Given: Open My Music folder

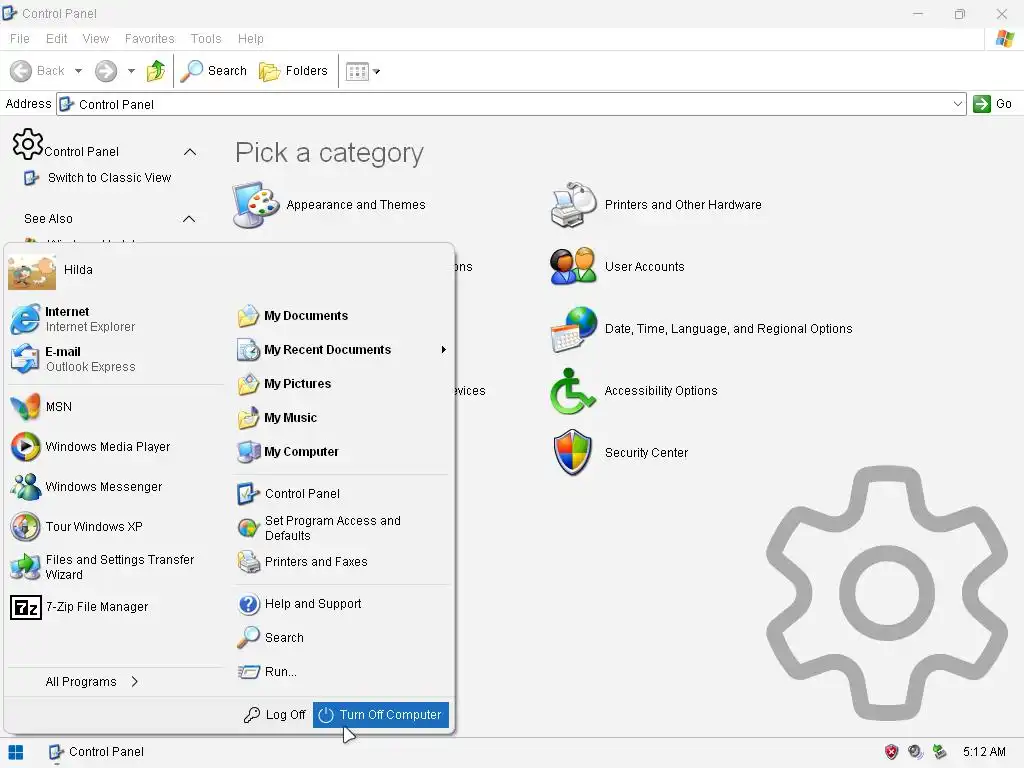Looking at the screenshot, I should tap(277, 417).
